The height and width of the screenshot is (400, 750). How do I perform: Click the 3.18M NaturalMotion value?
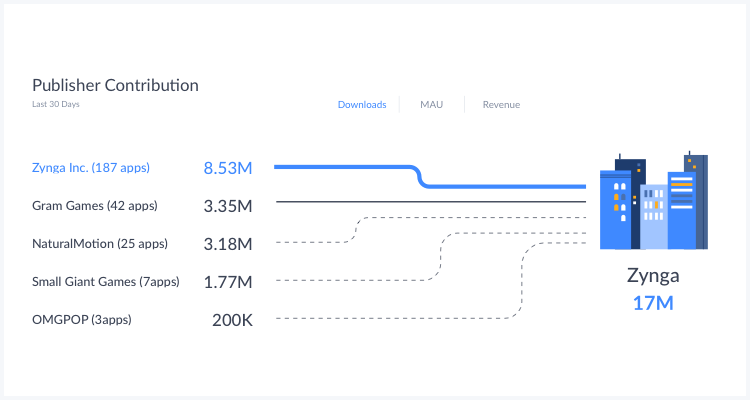227,244
